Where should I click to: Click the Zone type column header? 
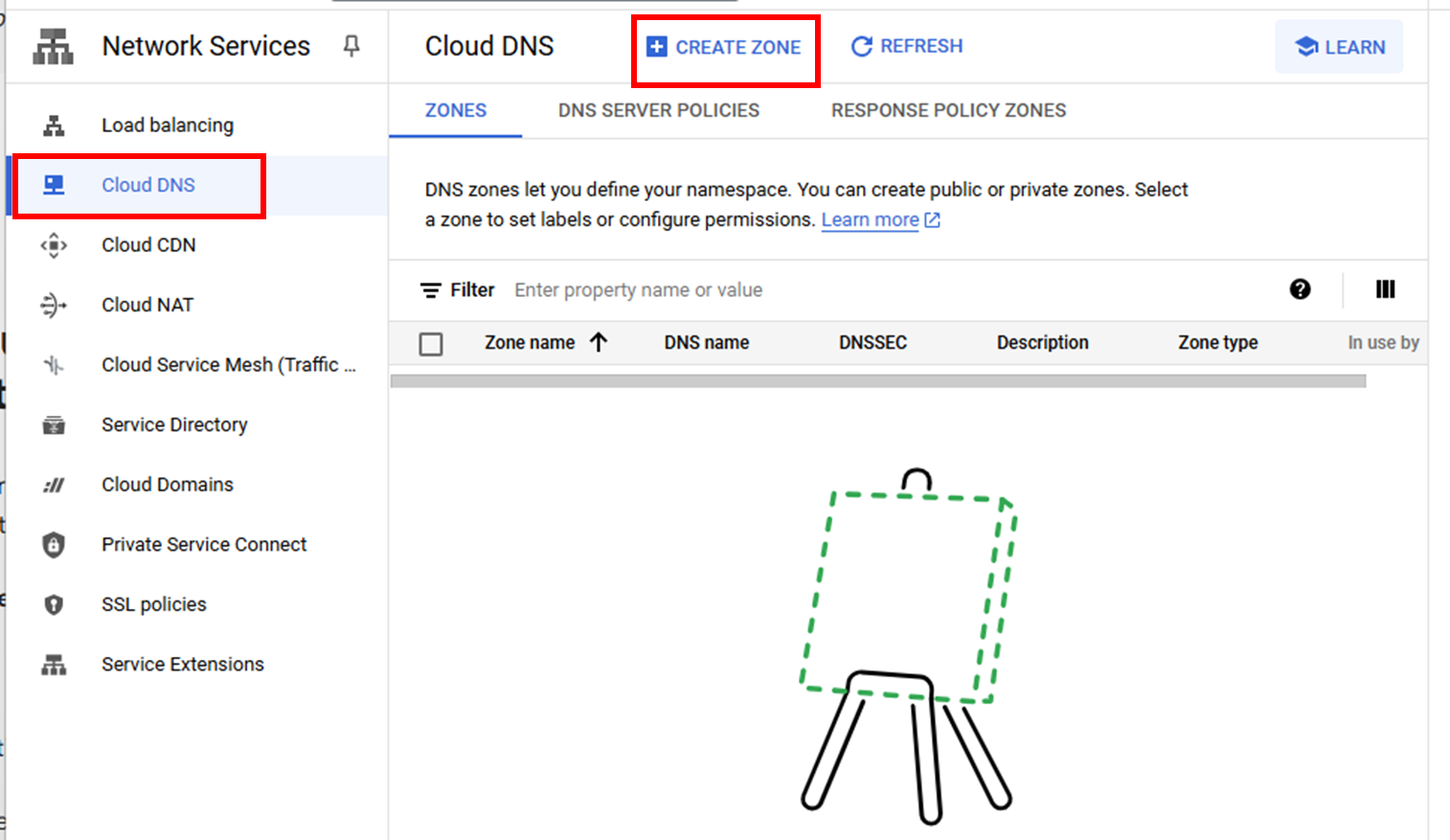(x=1217, y=342)
